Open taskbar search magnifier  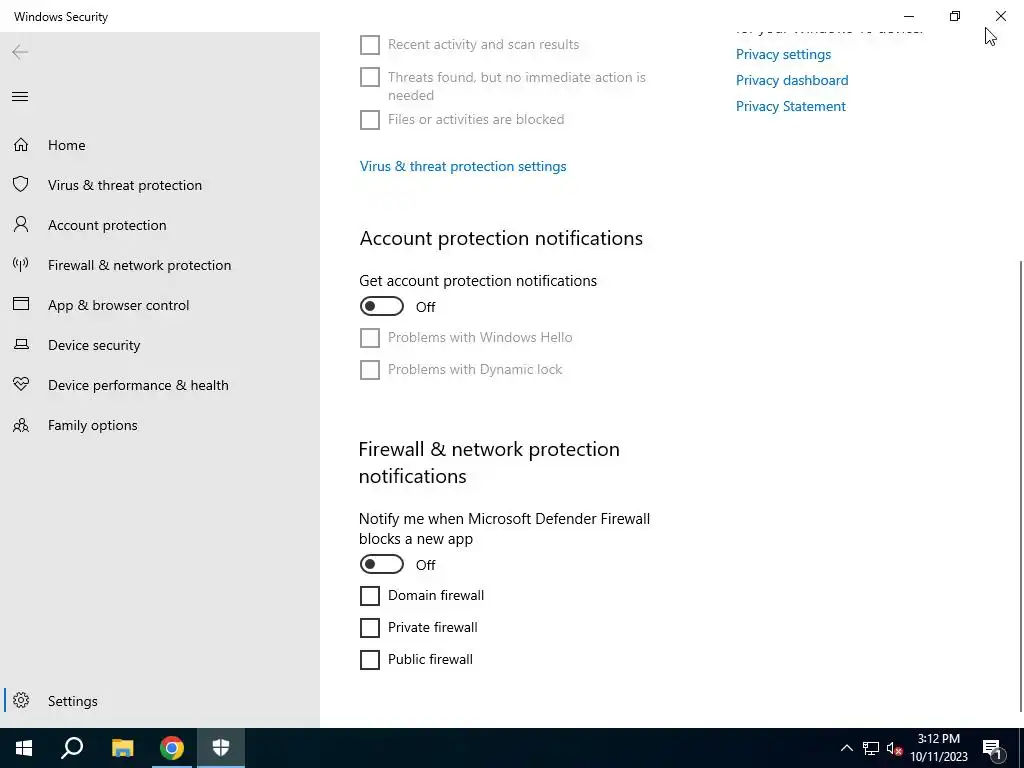click(72, 748)
